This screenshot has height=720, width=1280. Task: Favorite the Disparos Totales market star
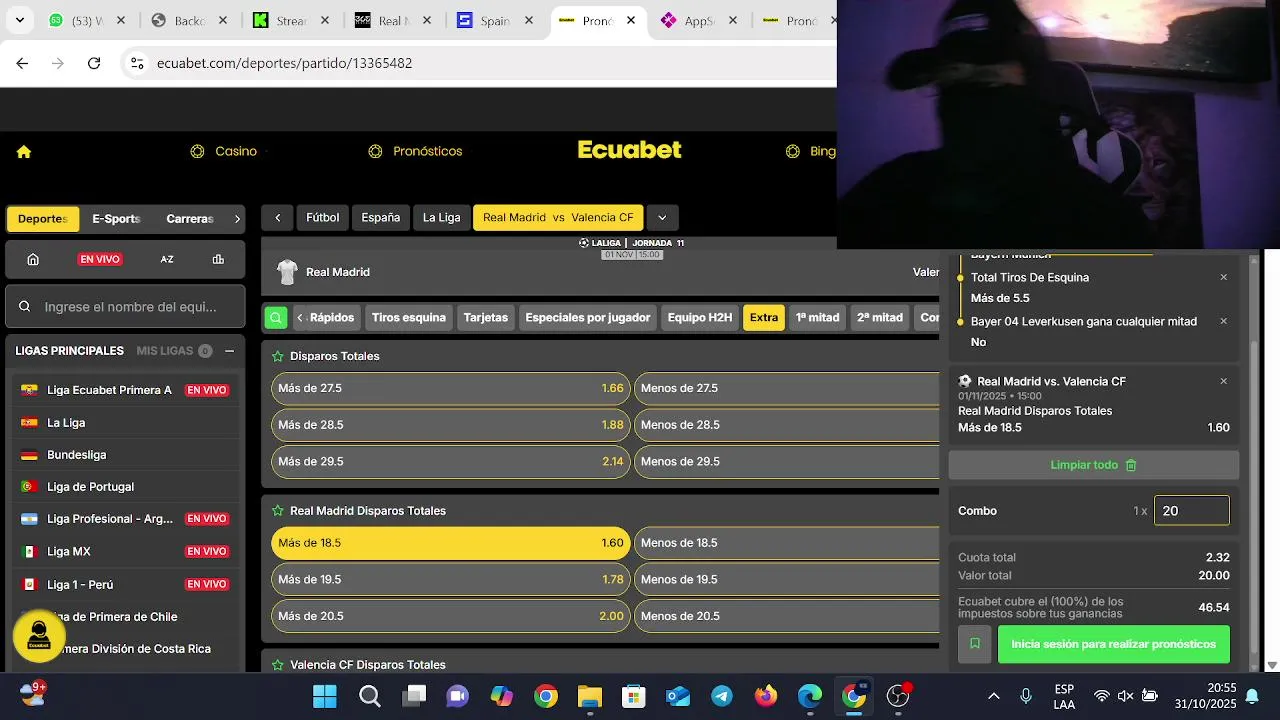click(x=277, y=356)
